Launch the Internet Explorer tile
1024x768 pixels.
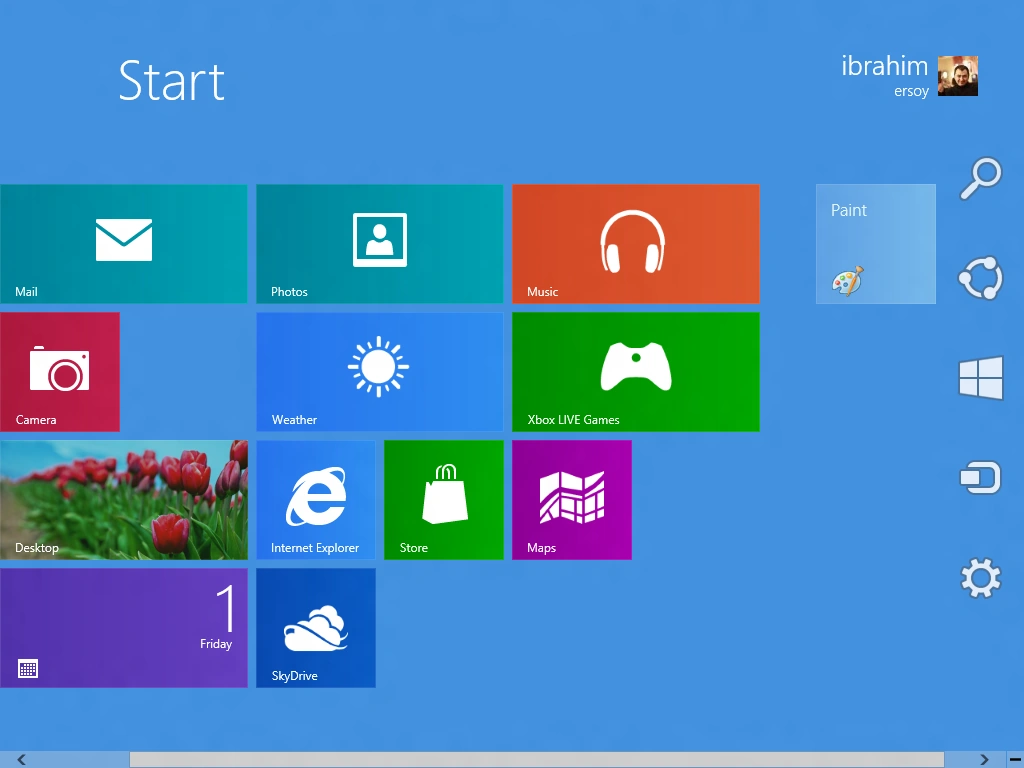point(315,500)
